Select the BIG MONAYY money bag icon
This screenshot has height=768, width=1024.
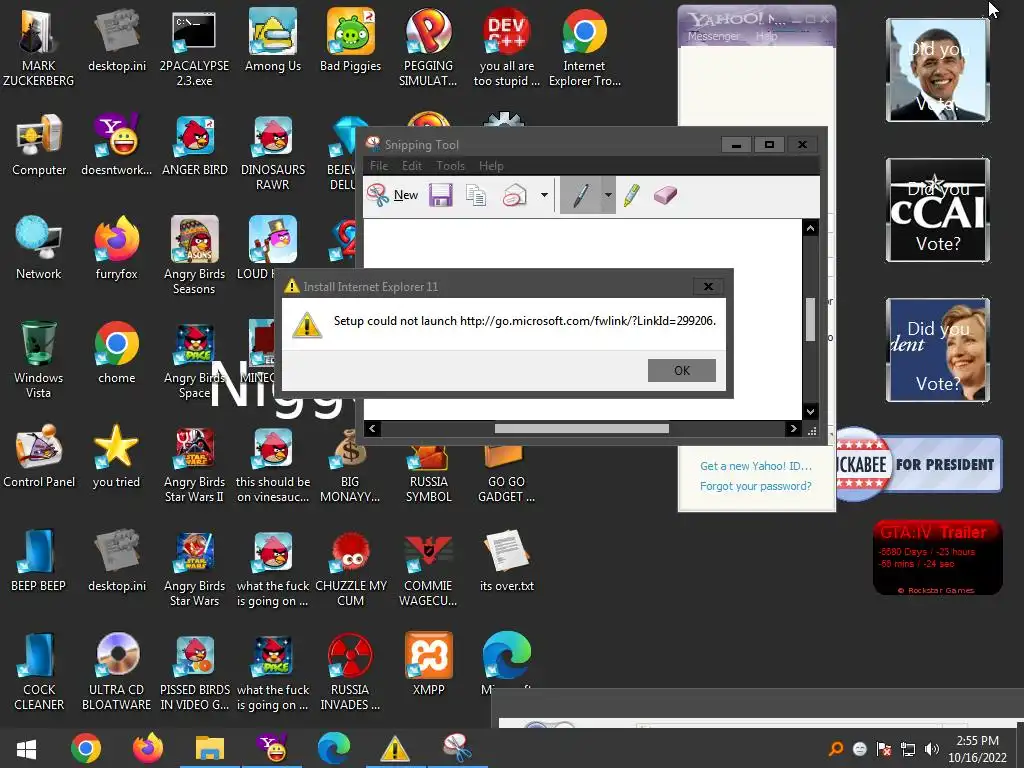(350, 465)
